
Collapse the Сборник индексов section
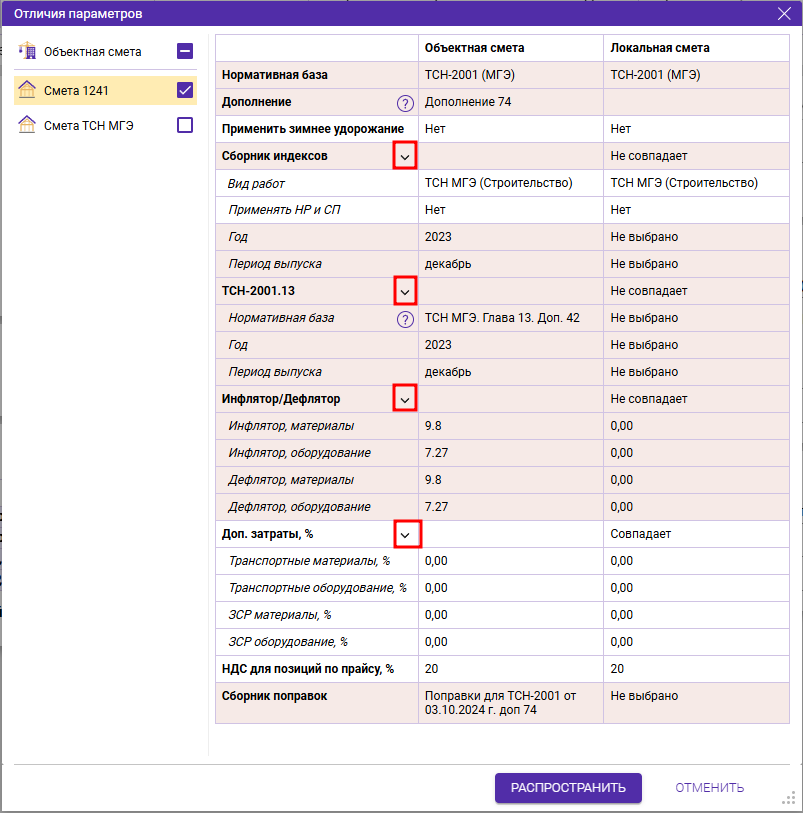point(405,156)
